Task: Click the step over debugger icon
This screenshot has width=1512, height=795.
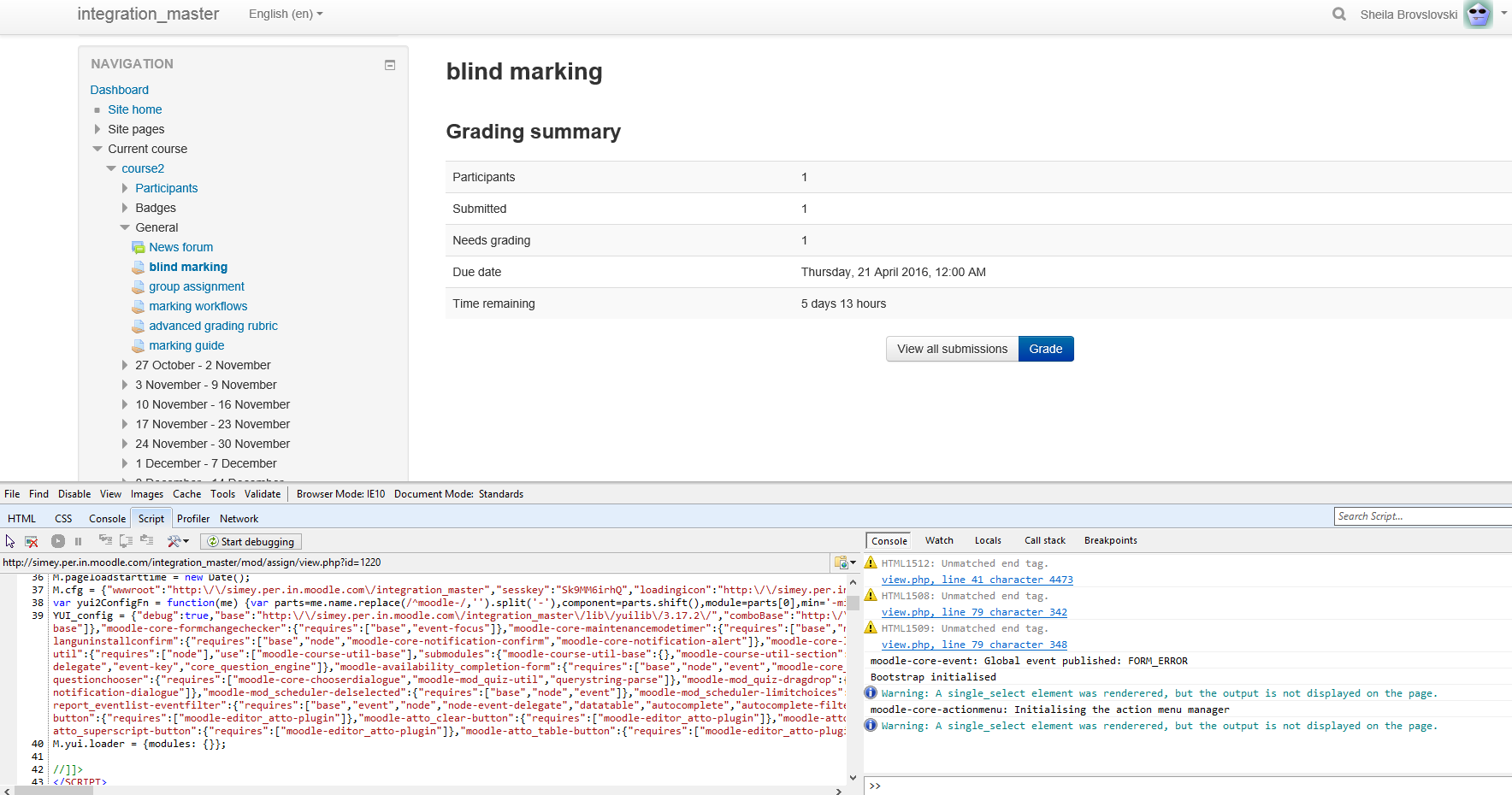Action: pyautogui.click(x=126, y=540)
